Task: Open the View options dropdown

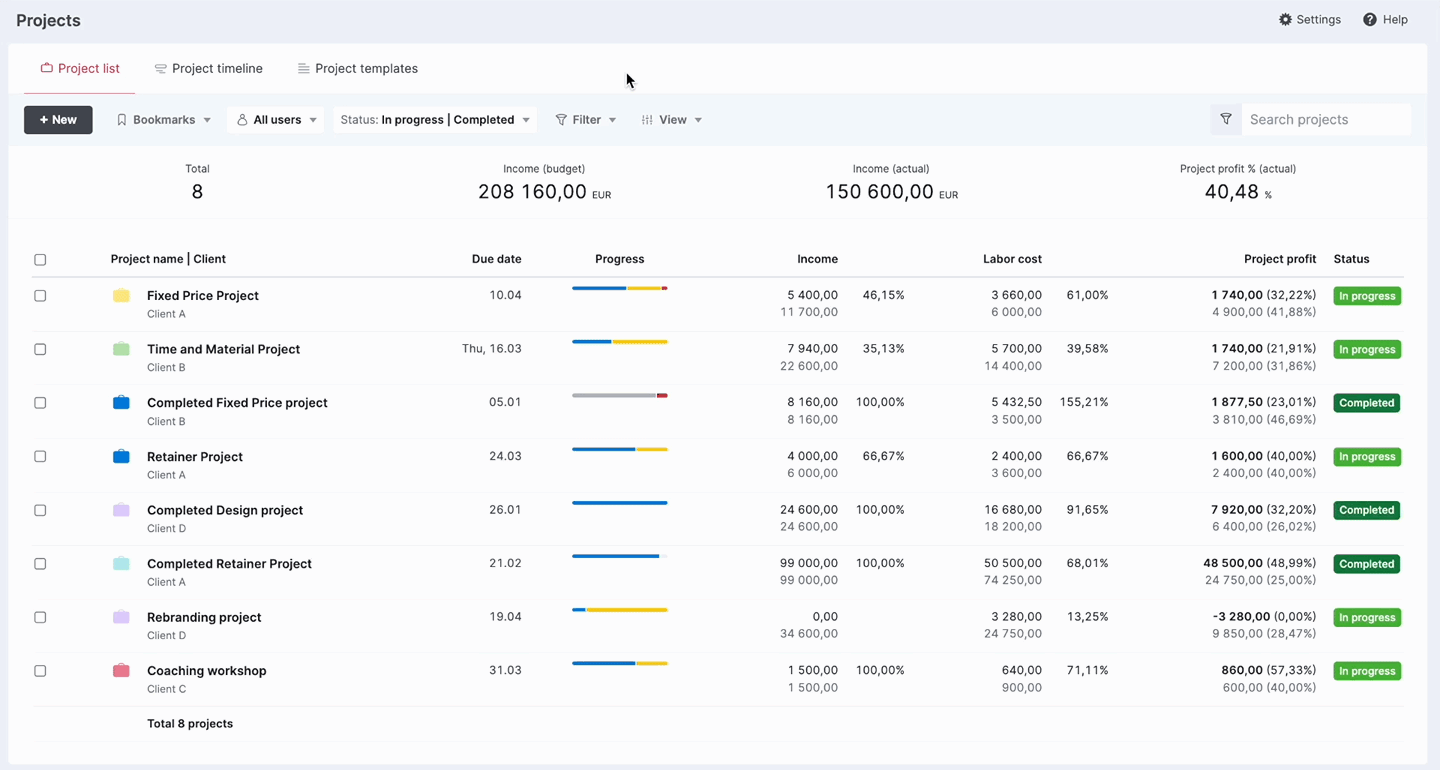Action: (672, 120)
